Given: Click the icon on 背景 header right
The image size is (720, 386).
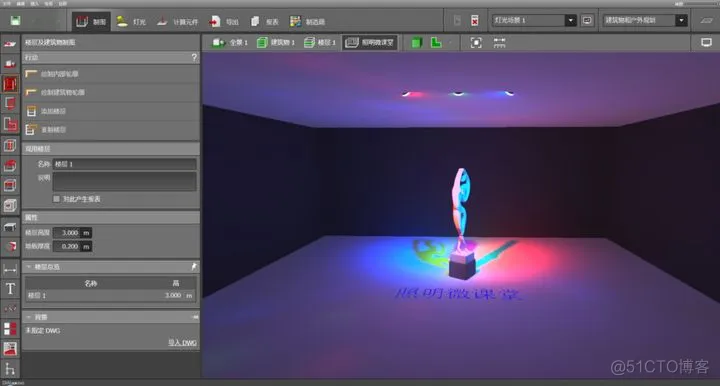Looking at the screenshot, I should coord(195,317).
